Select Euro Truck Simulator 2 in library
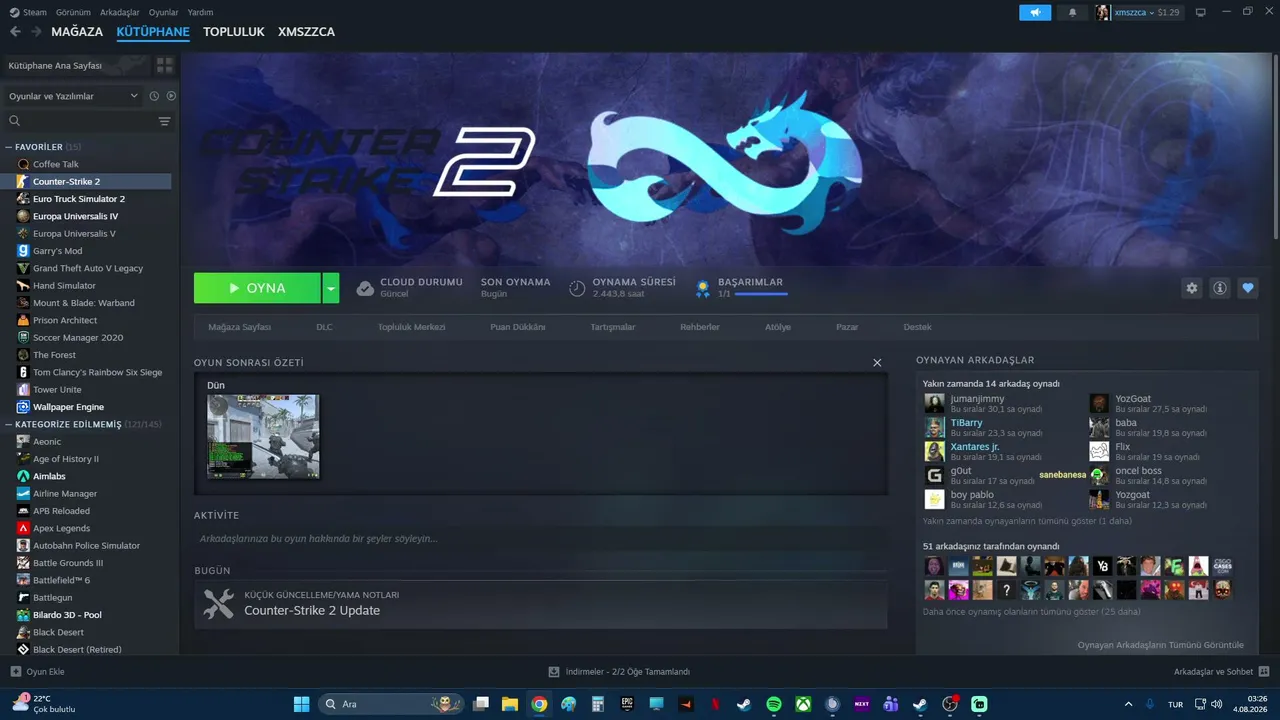1280x720 pixels. point(79,199)
